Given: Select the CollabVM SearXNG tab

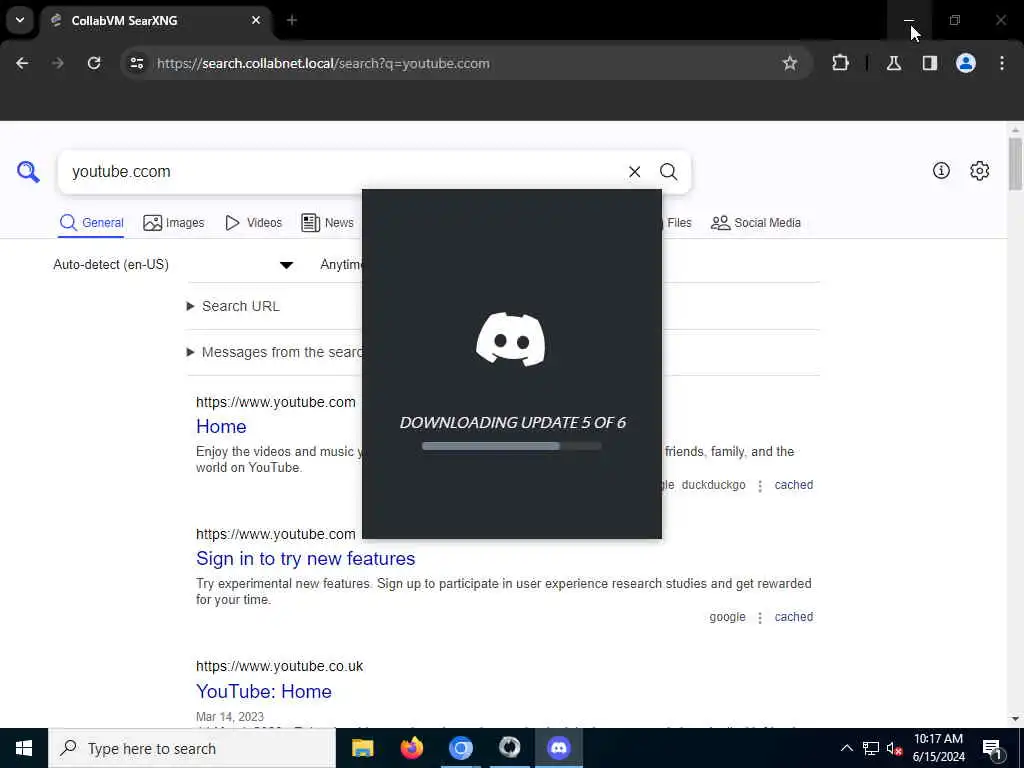Looking at the screenshot, I should (x=155, y=21).
